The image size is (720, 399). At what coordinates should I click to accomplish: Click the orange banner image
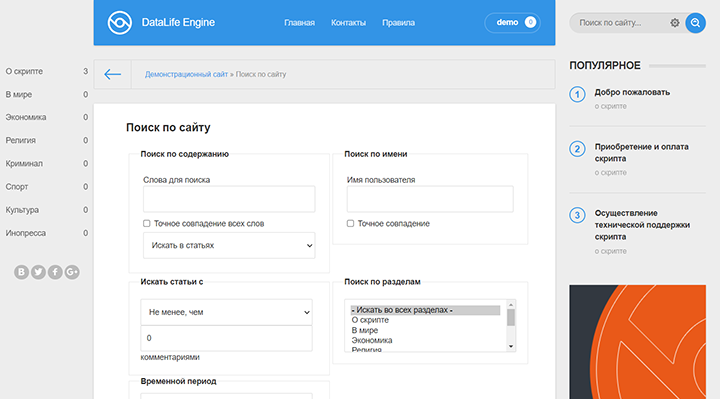[637, 342]
